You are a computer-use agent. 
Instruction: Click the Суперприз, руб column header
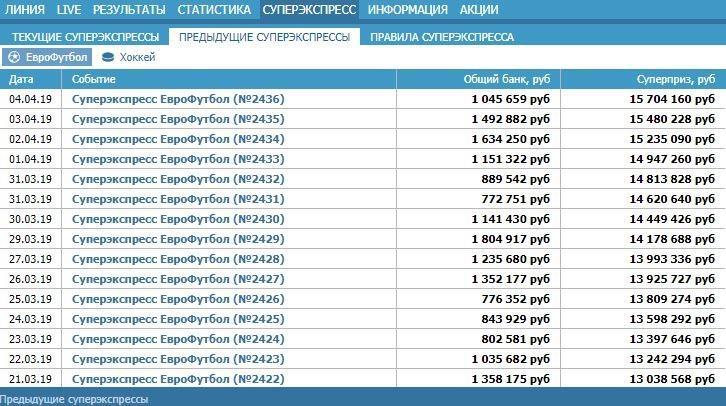coord(675,79)
